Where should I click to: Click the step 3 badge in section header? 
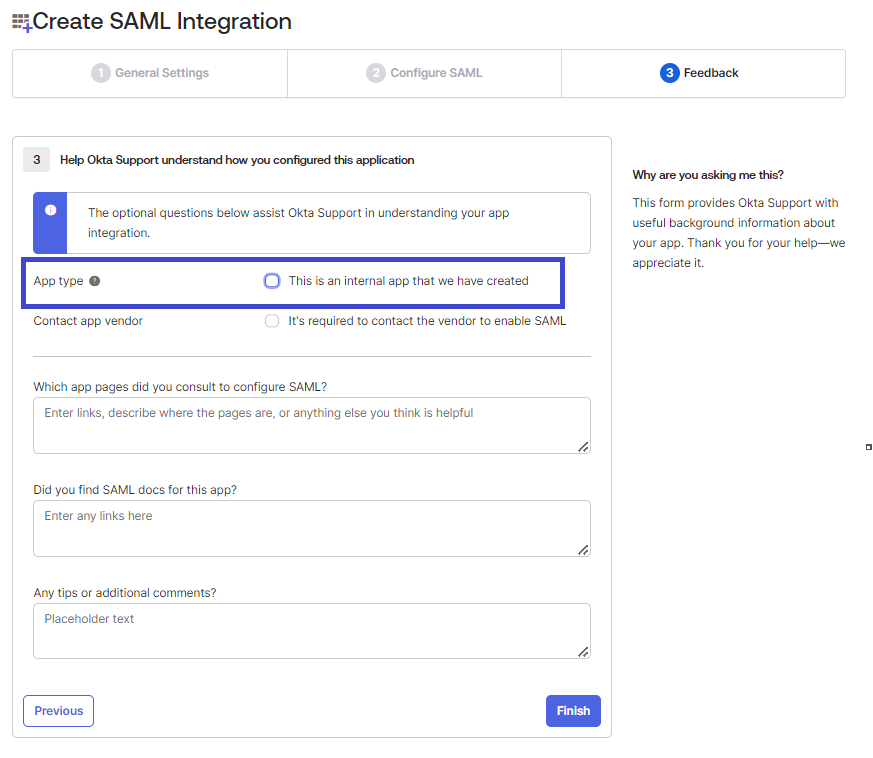(x=36, y=160)
